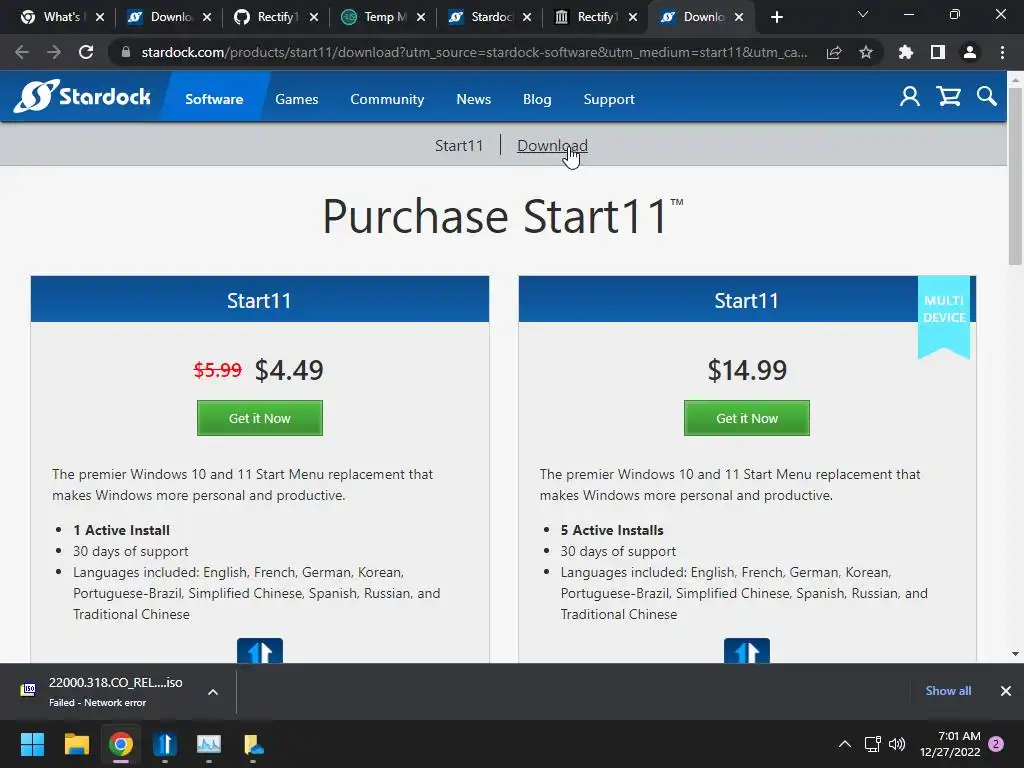Open the notification count badge

[x=997, y=744]
